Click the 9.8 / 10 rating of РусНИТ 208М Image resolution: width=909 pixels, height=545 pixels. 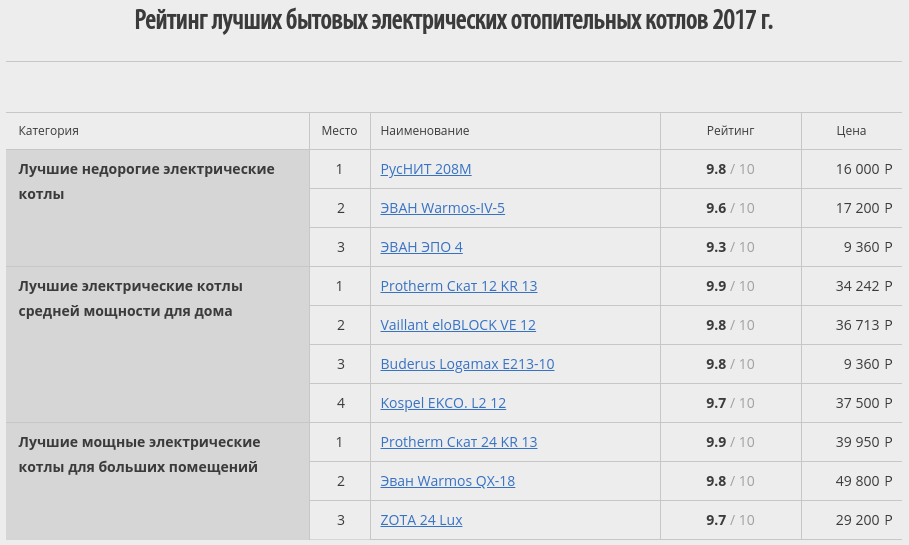point(730,169)
